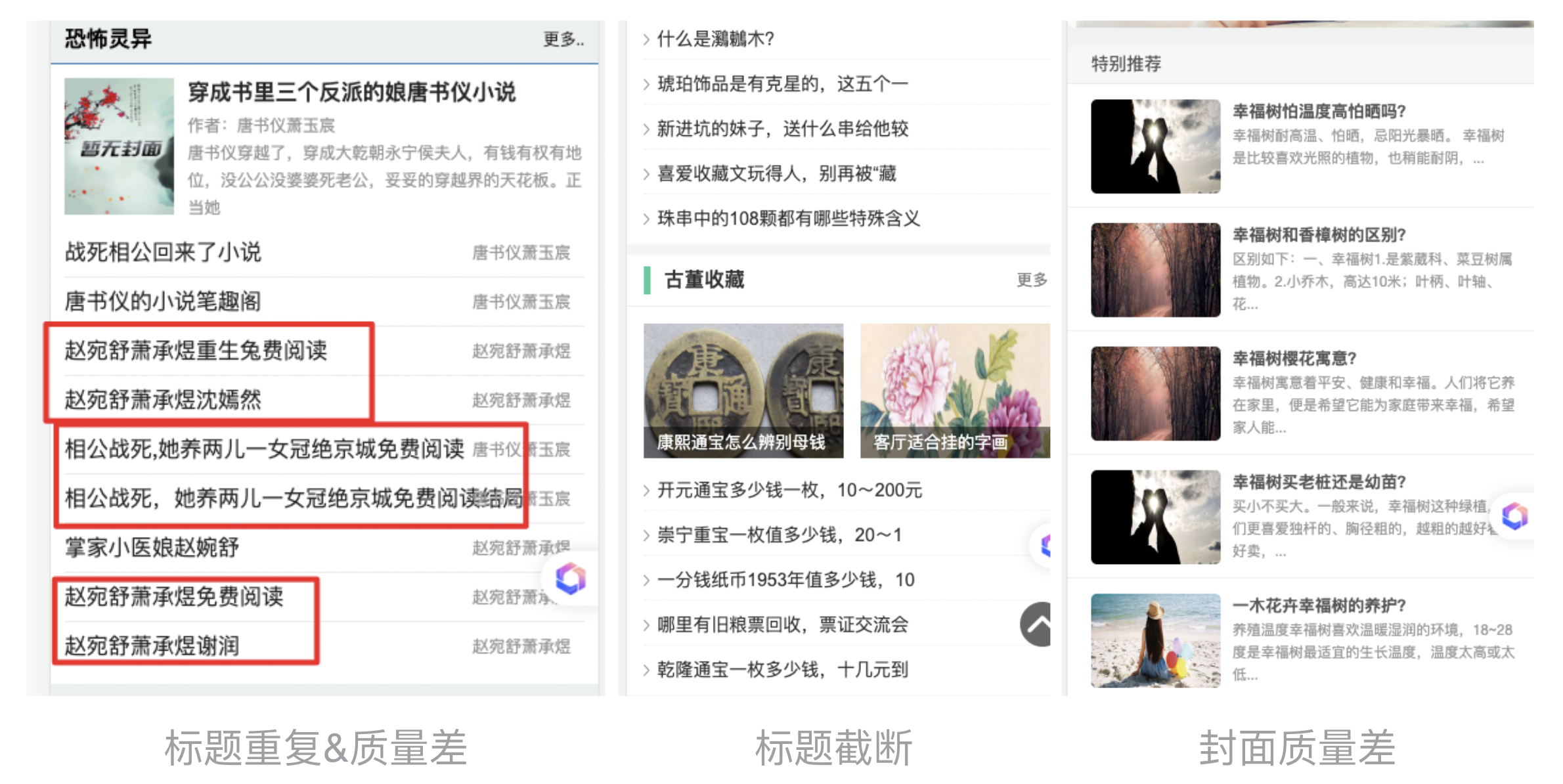Click the arrow beside 哪里有旧粮票回收
This screenshot has width=1563, height=784.
pyautogui.click(x=647, y=625)
